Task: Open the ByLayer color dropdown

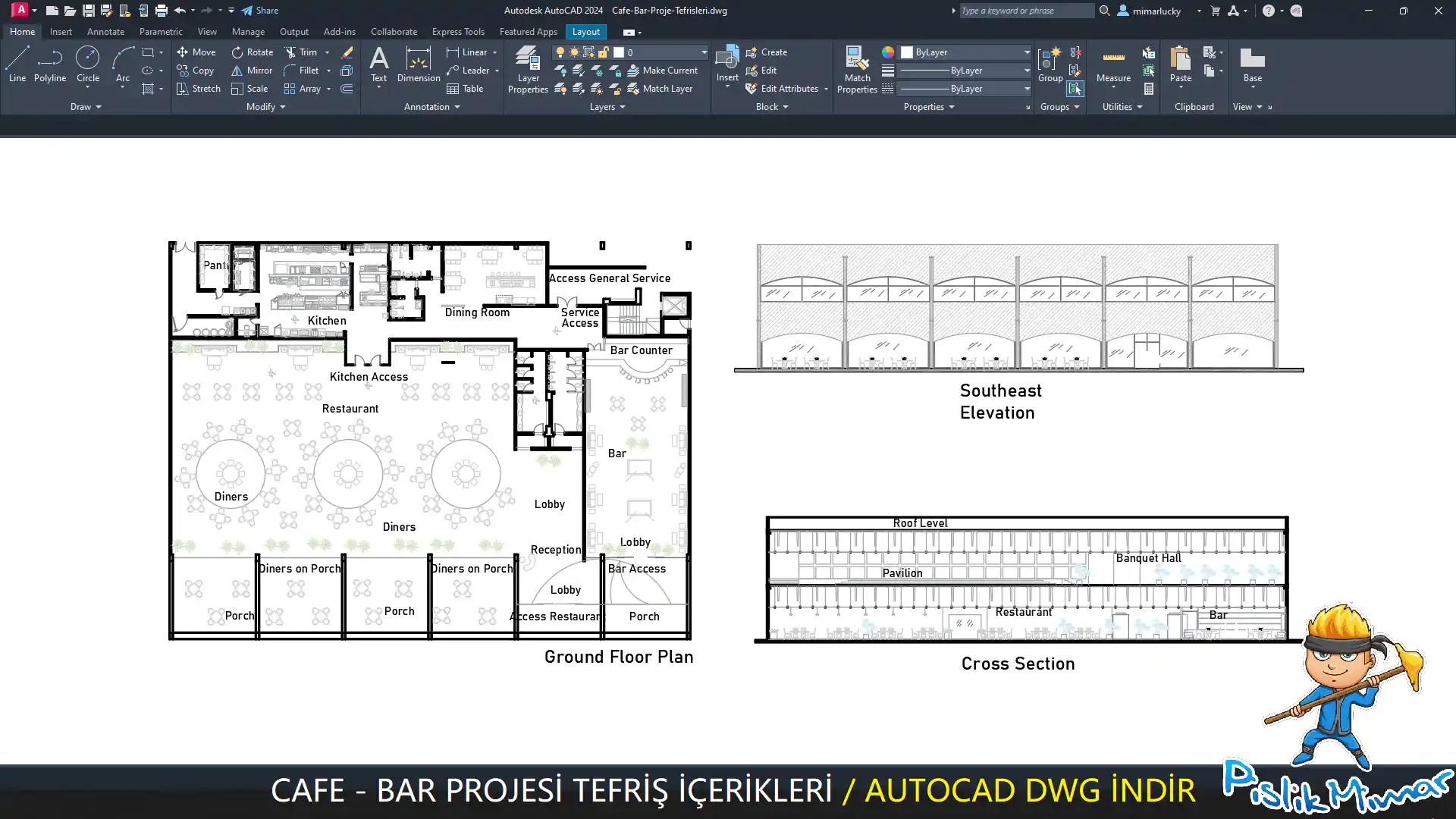Action: pyautogui.click(x=1027, y=52)
